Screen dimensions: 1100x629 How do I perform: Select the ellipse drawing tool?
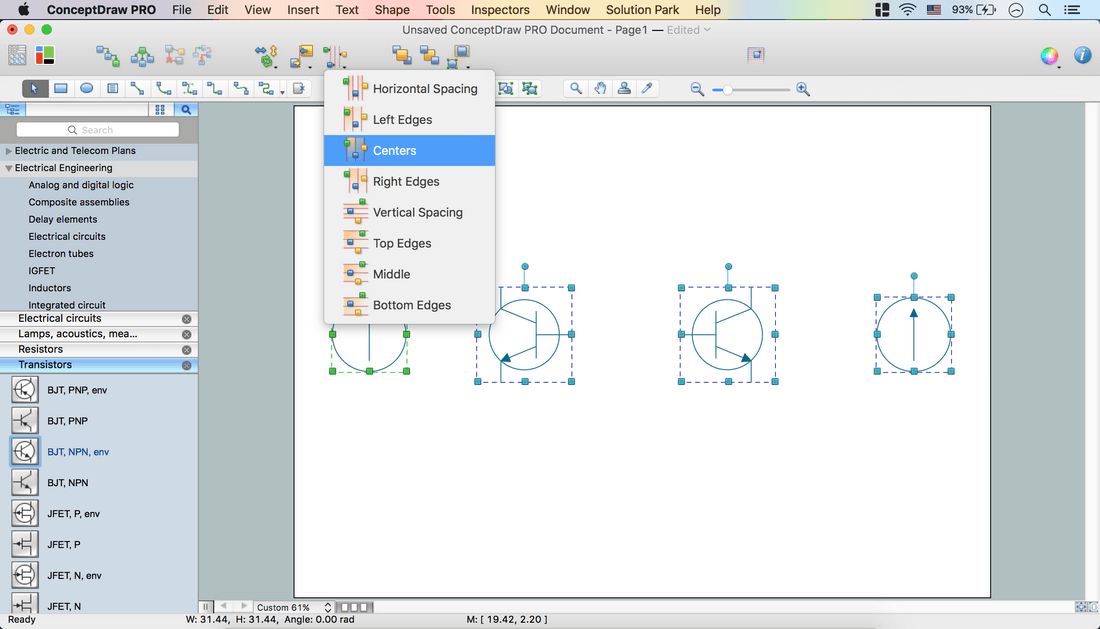(x=87, y=88)
